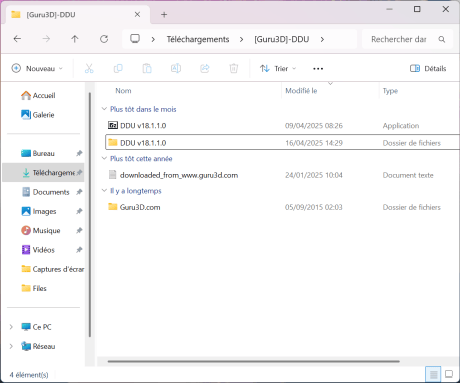Select the Guru3D.com folder
This screenshot has width=460, height=383.
pyautogui.click(x=282, y=207)
